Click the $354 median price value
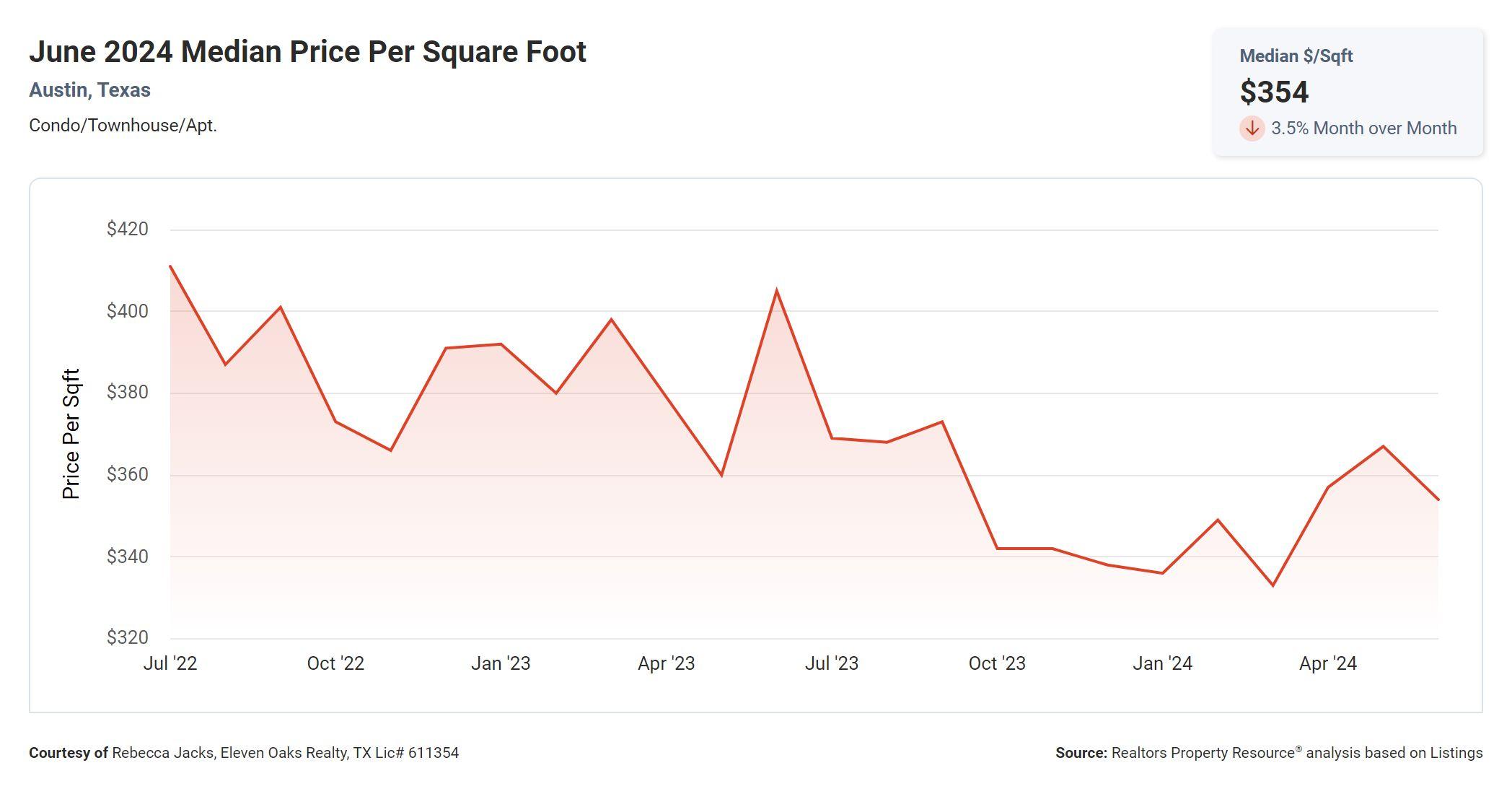1512x794 pixels. (1274, 92)
